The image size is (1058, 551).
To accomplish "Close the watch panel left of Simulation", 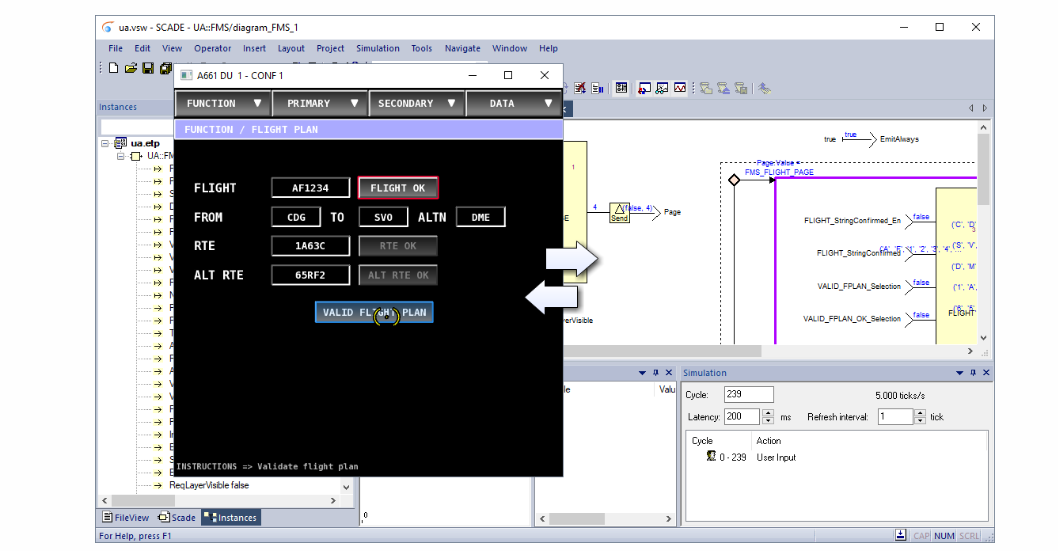I will (x=669, y=372).
